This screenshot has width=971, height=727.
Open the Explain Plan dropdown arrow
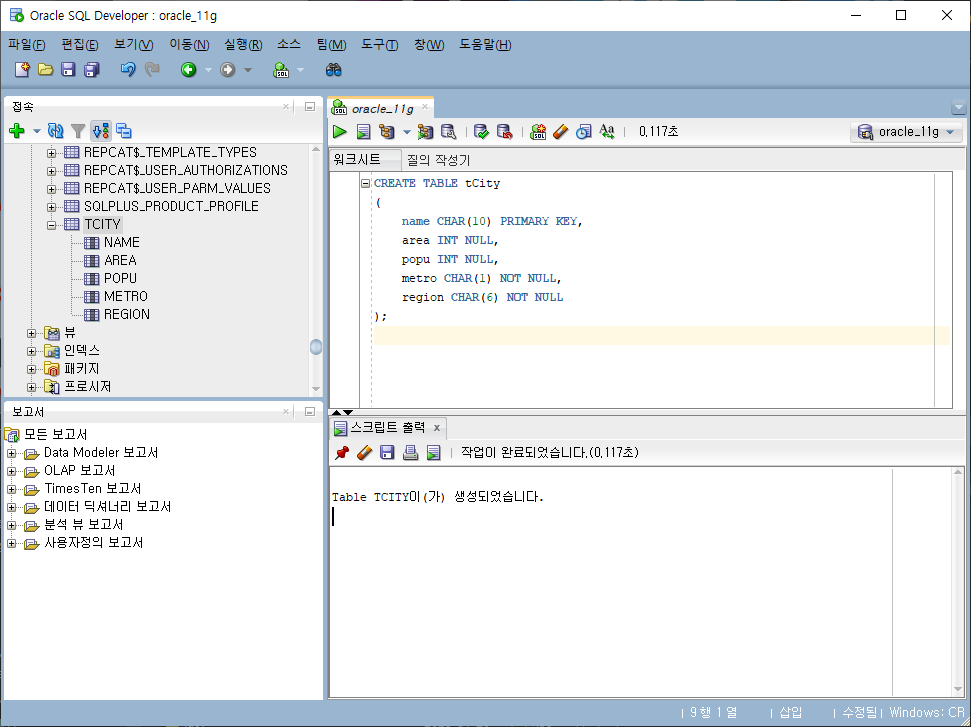pyautogui.click(x=406, y=132)
